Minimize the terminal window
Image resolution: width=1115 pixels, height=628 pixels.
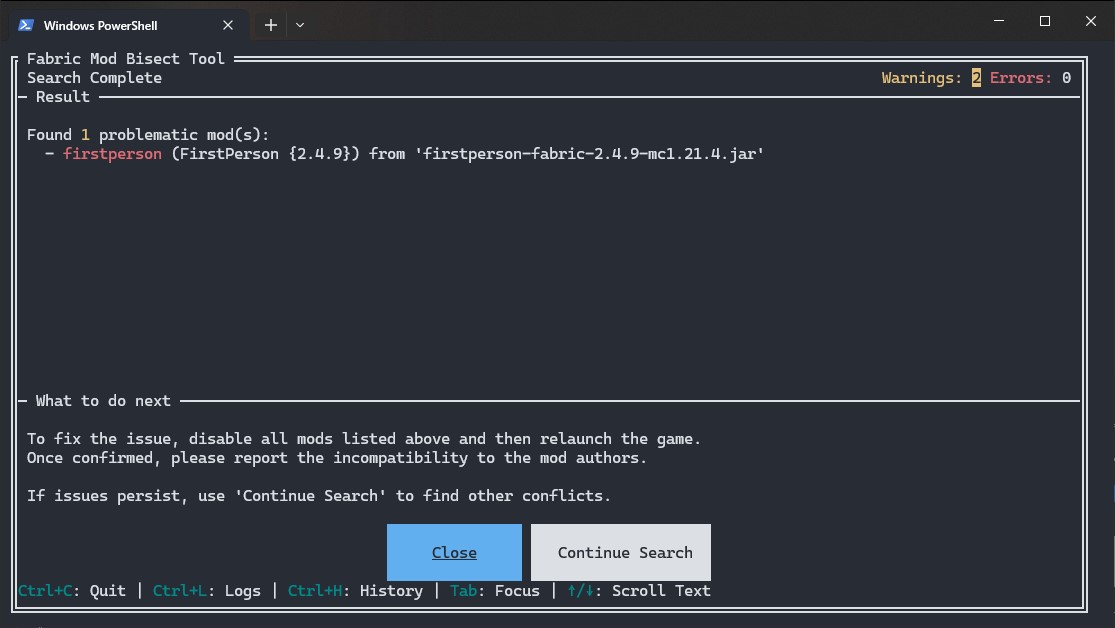pyautogui.click(x=999, y=21)
